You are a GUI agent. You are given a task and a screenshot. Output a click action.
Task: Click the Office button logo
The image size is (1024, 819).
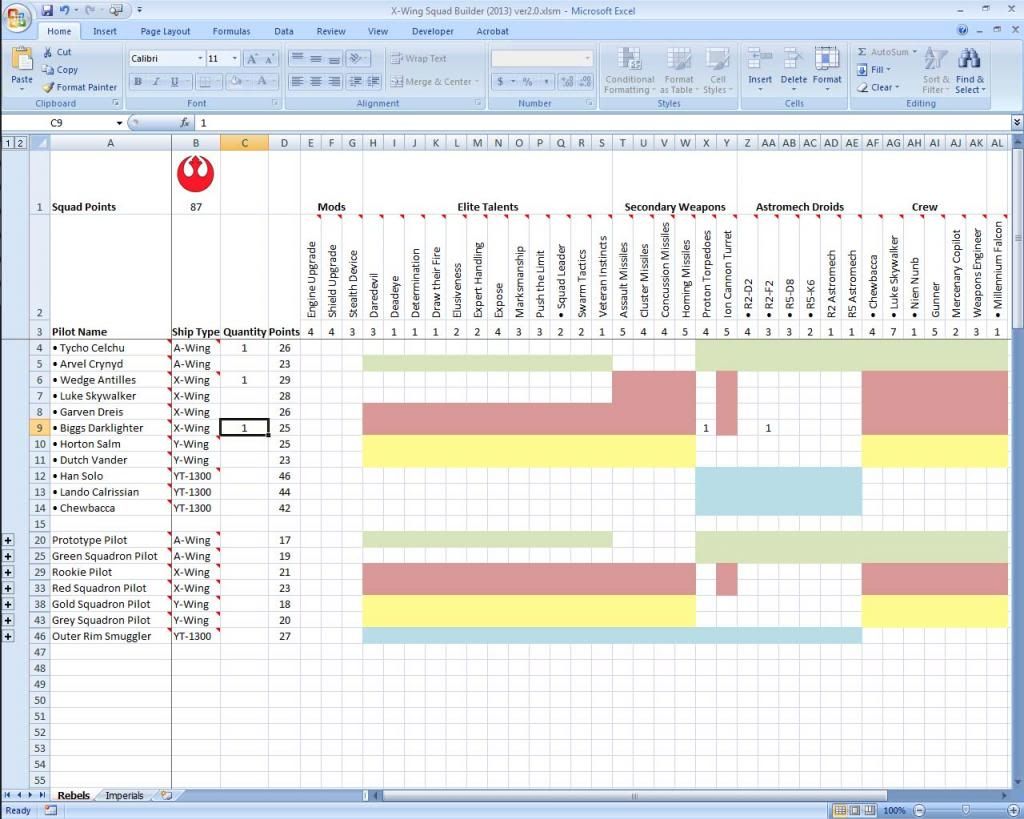tap(17, 17)
